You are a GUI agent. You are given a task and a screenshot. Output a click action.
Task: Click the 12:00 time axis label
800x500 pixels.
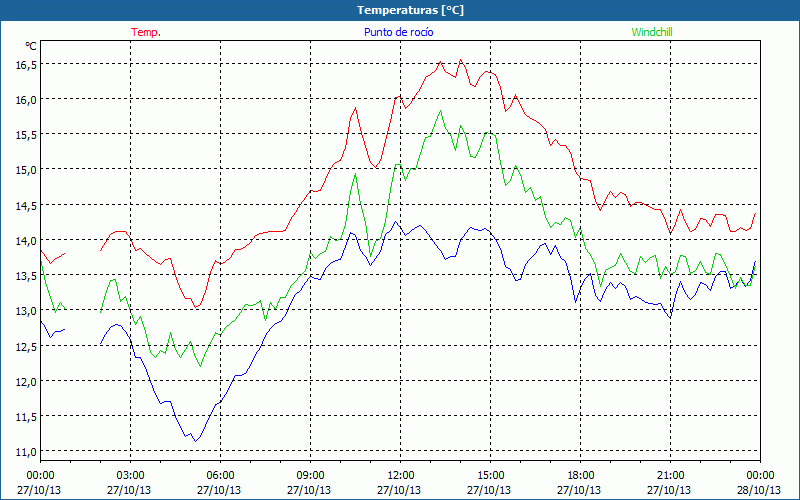(x=400, y=476)
